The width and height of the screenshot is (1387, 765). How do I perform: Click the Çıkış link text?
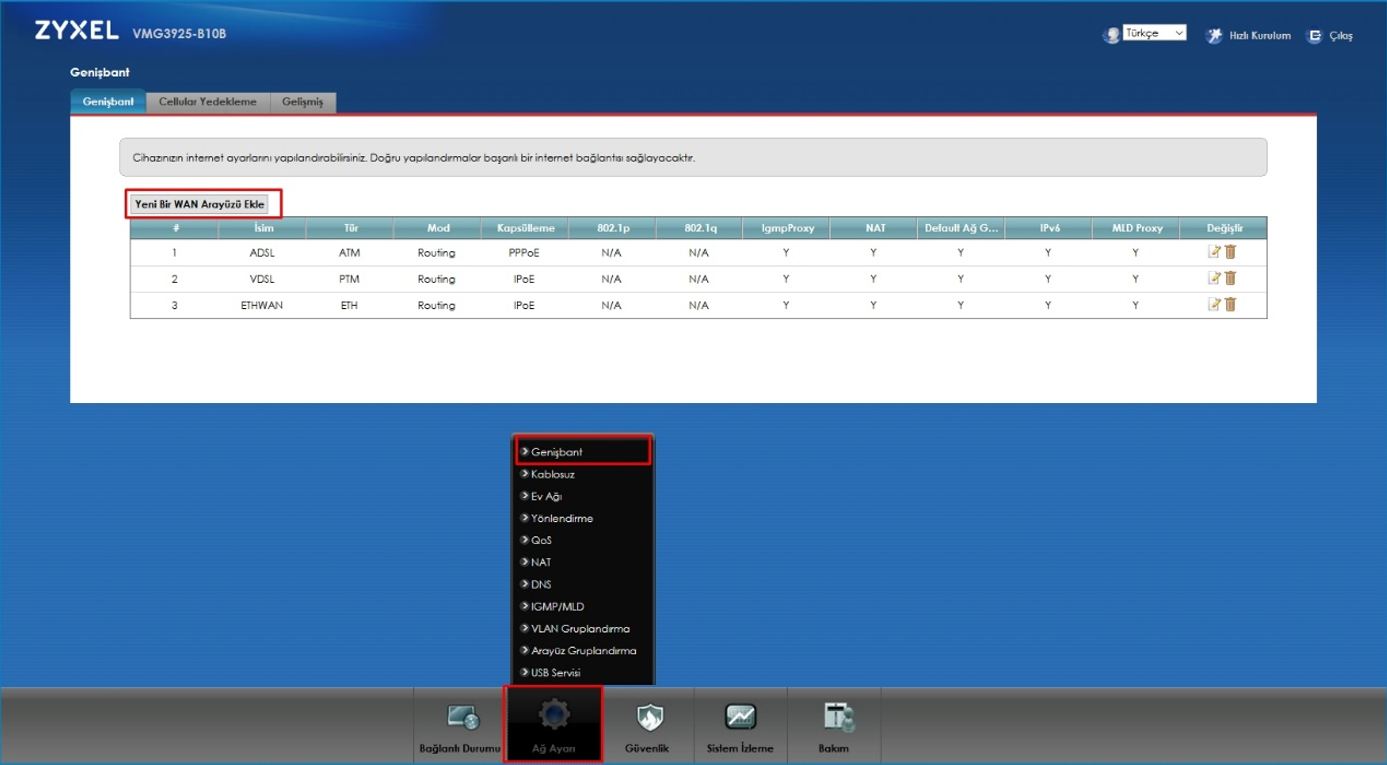pos(1340,36)
